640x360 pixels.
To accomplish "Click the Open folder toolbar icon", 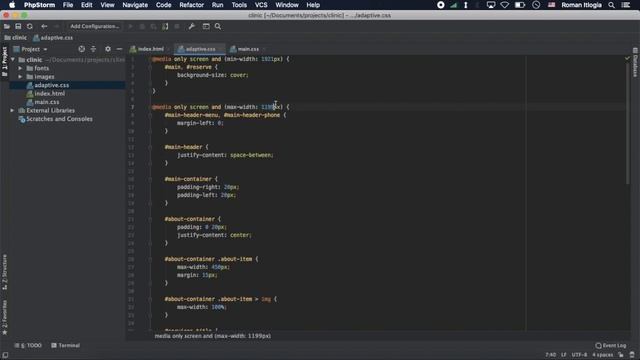I will (7, 27).
